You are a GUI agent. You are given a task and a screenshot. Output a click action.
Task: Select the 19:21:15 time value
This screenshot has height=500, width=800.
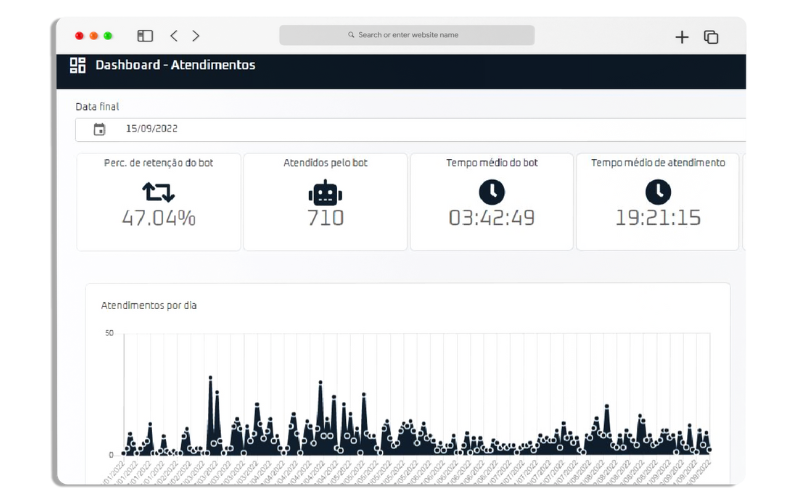(658, 218)
